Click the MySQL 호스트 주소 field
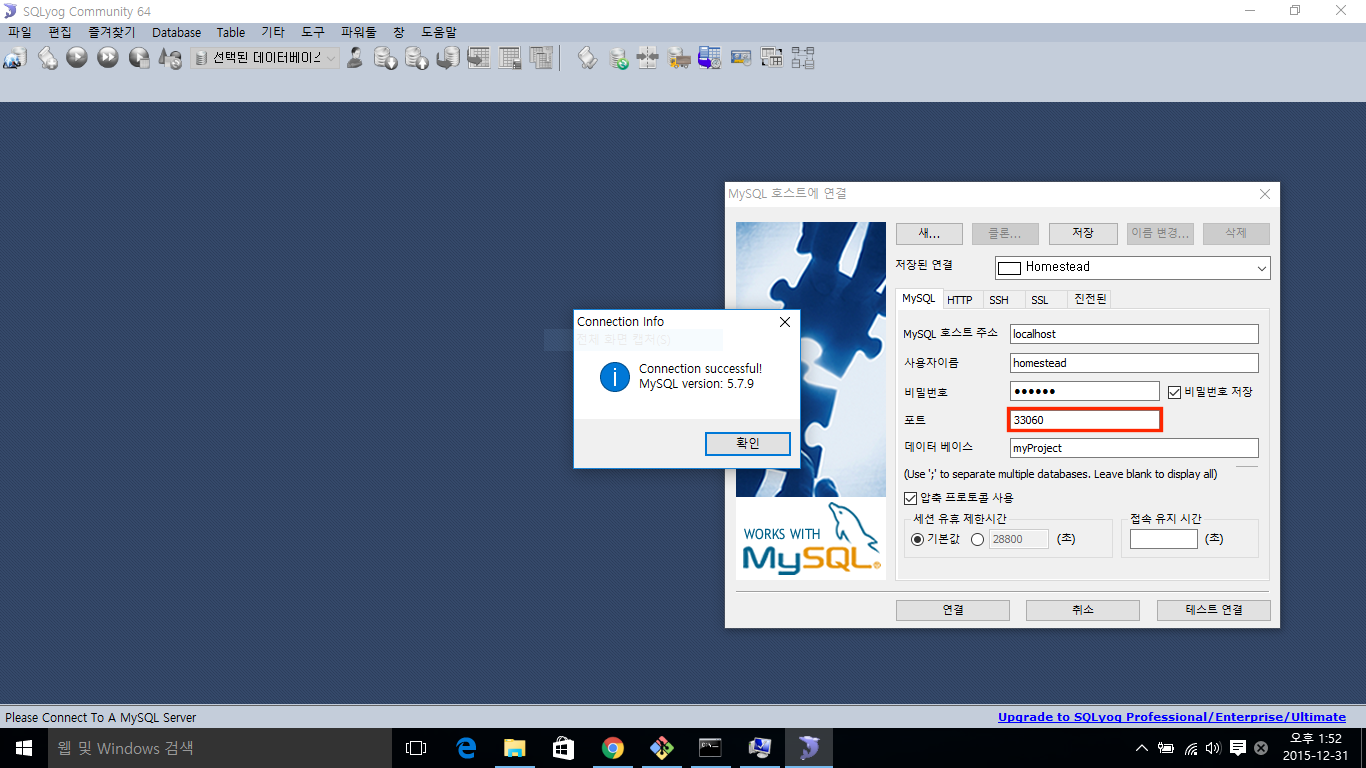This screenshot has height=768, width=1366. pos(1134,334)
